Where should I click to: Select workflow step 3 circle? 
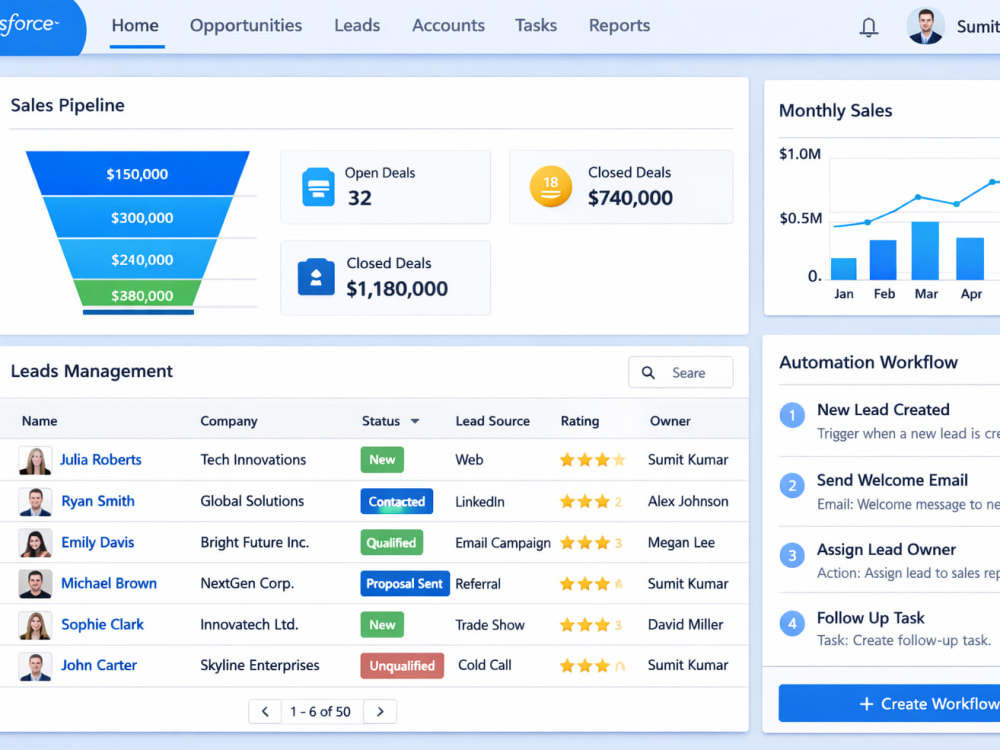(792, 555)
